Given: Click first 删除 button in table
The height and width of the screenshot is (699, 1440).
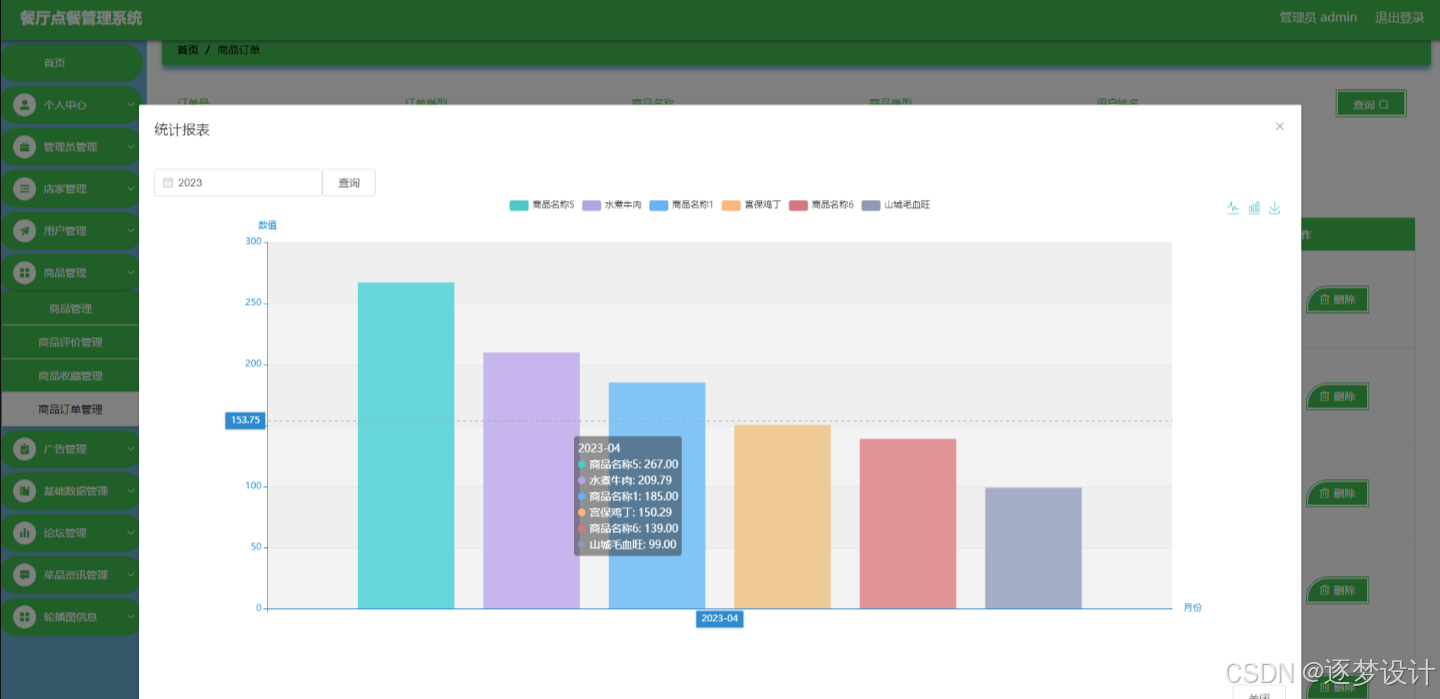Looking at the screenshot, I should (x=1337, y=299).
